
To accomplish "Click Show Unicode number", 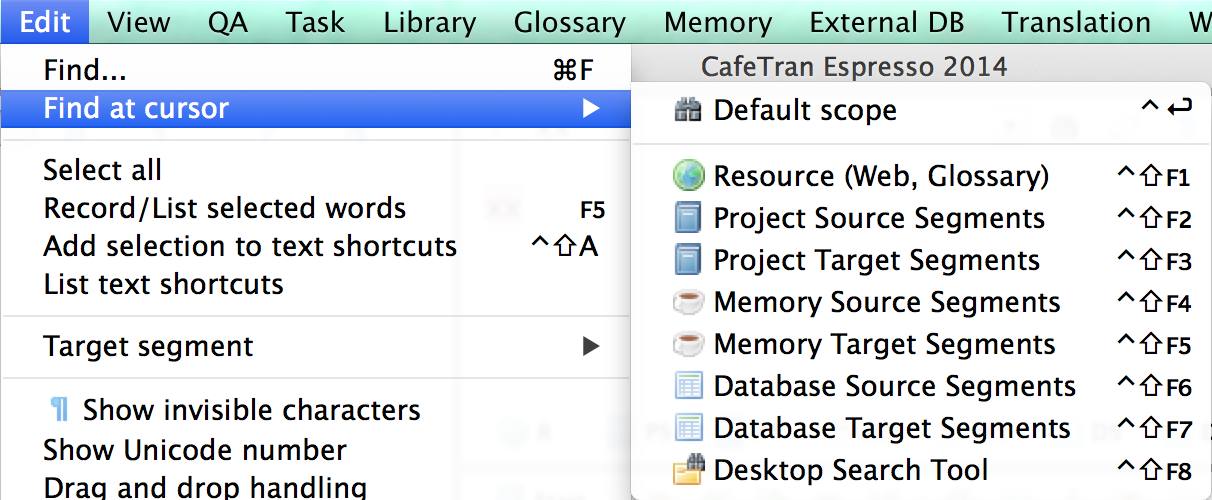I will (x=195, y=450).
